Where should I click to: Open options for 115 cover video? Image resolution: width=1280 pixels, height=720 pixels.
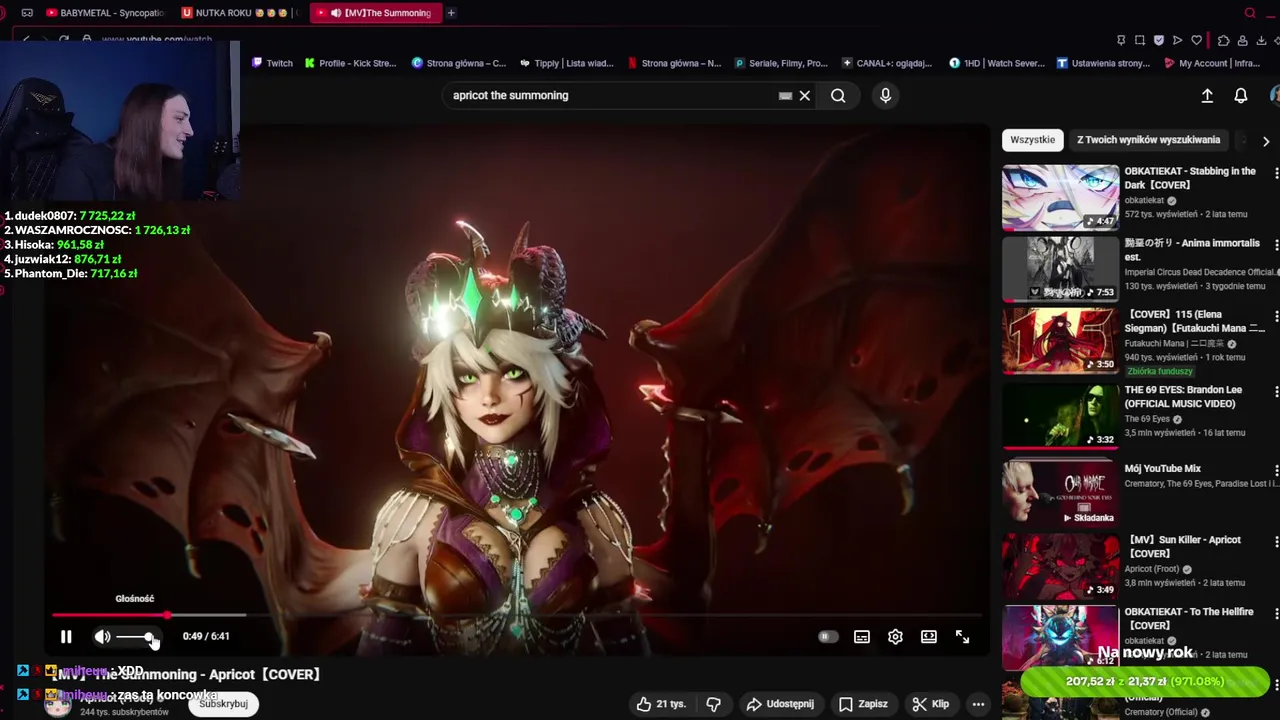click(x=1276, y=316)
